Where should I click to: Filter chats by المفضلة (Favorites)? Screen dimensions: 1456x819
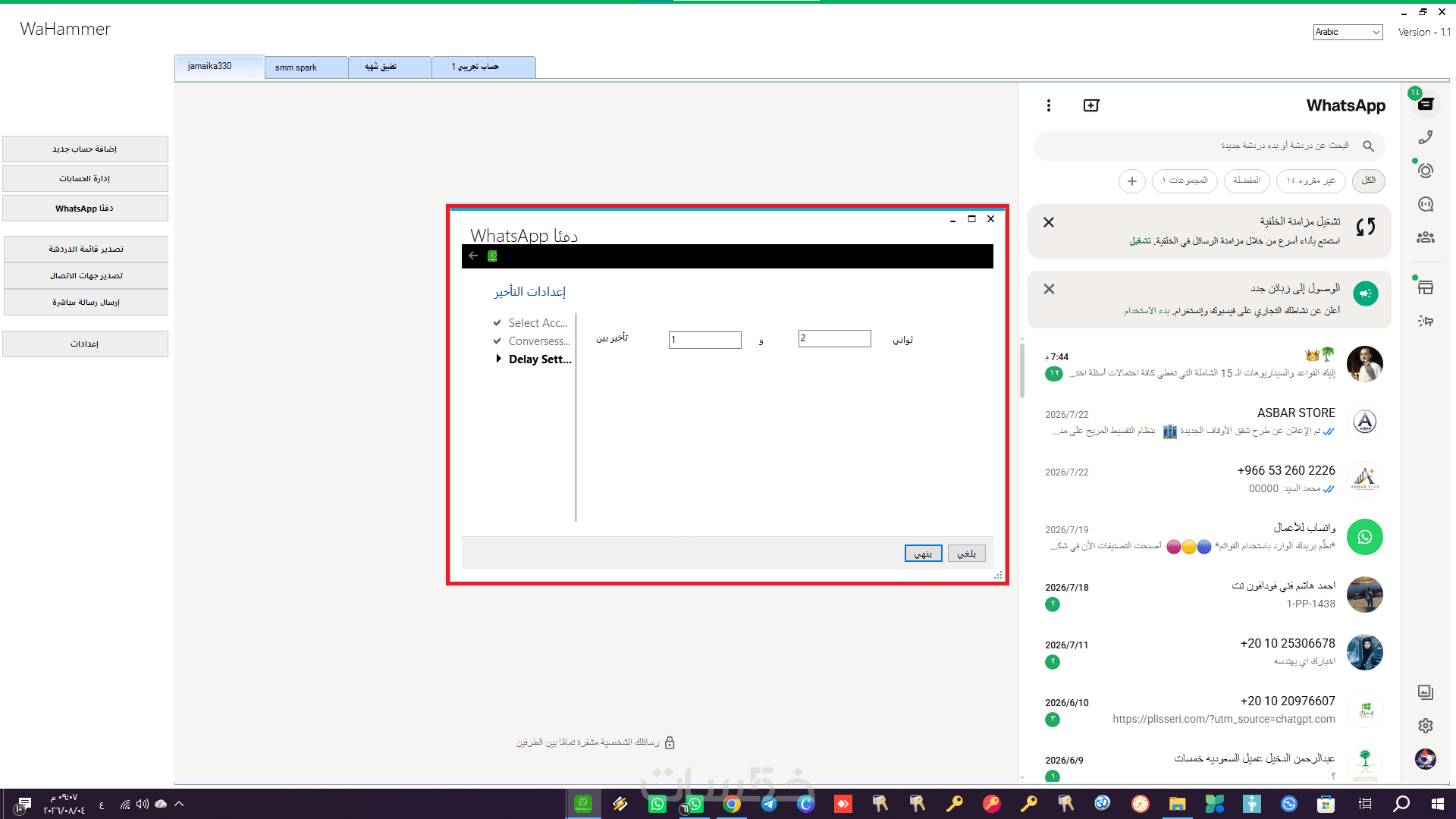1247,180
